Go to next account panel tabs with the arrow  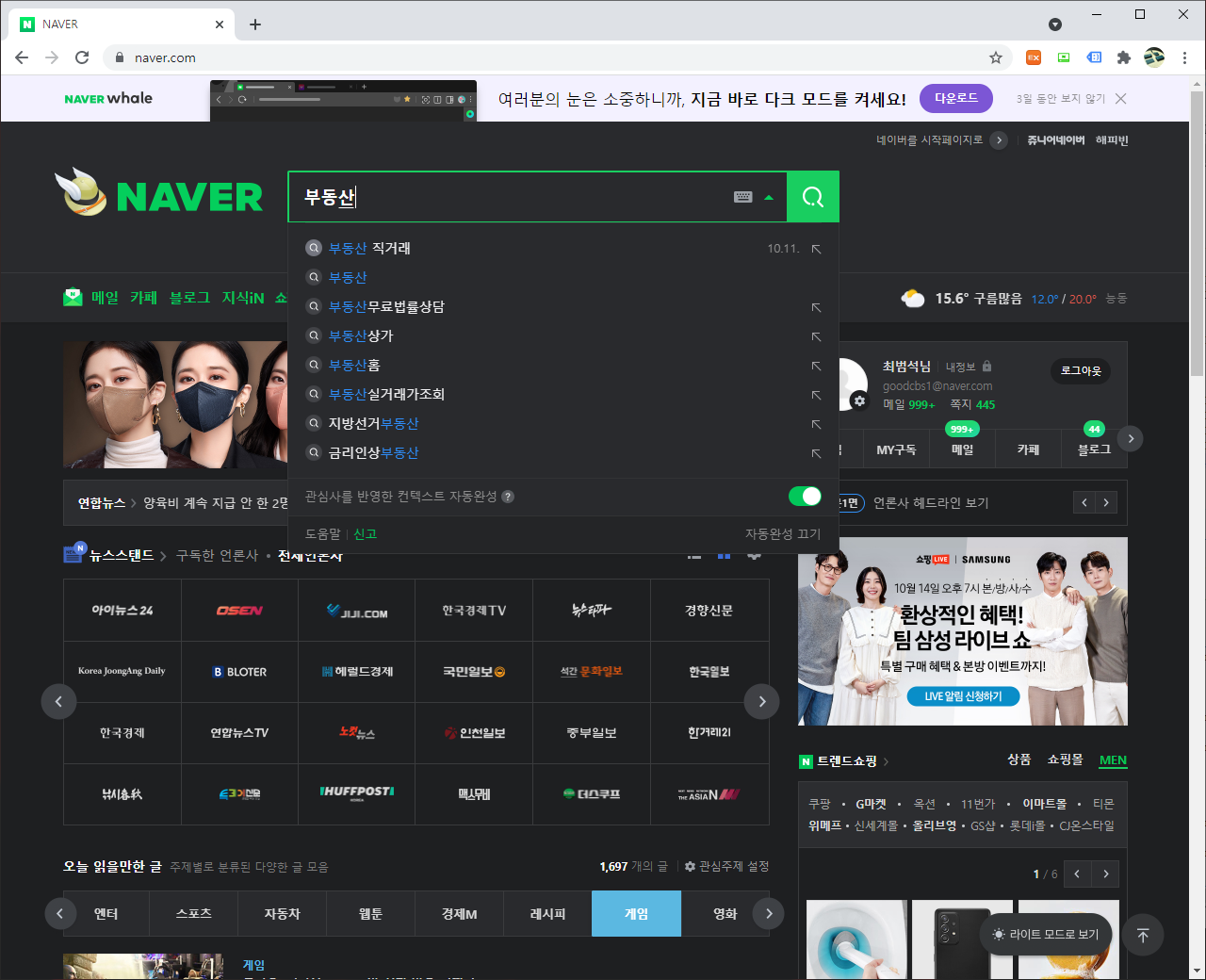coord(1131,438)
